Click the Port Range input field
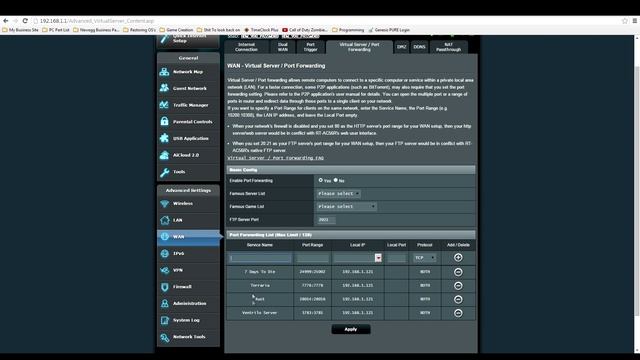 tap(312, 258)
